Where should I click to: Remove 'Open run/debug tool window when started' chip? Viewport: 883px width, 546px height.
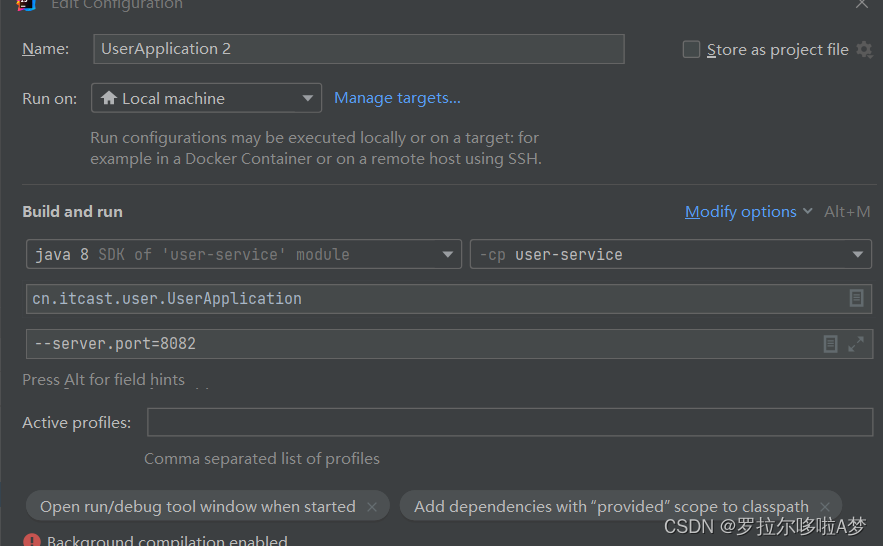(x=372, y=507)
